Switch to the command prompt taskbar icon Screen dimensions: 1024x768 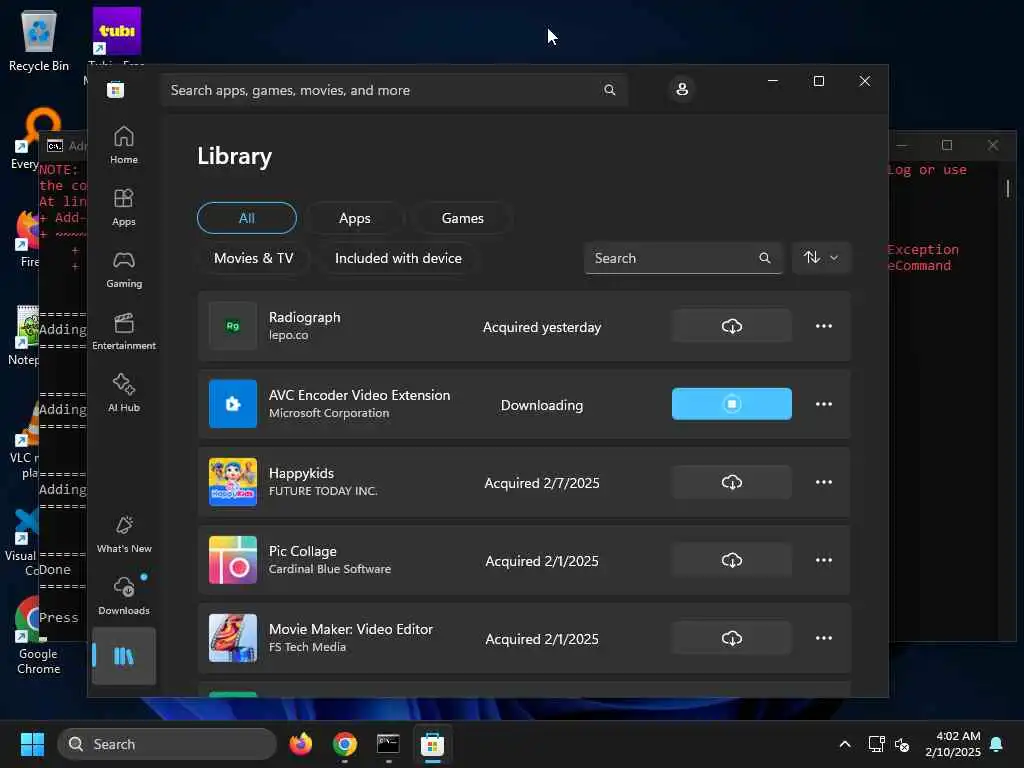click(x=388, y=744)
